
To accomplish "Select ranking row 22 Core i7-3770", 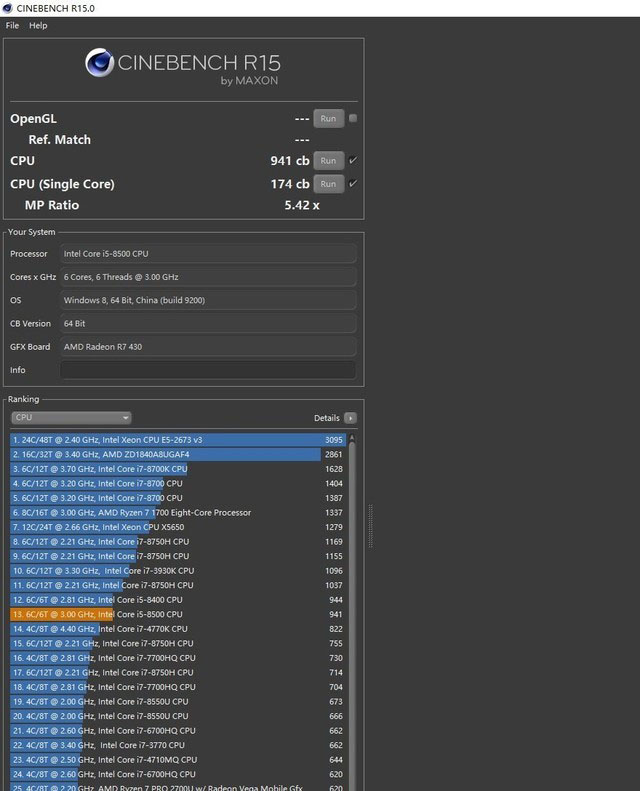I will tap(178, 745).
